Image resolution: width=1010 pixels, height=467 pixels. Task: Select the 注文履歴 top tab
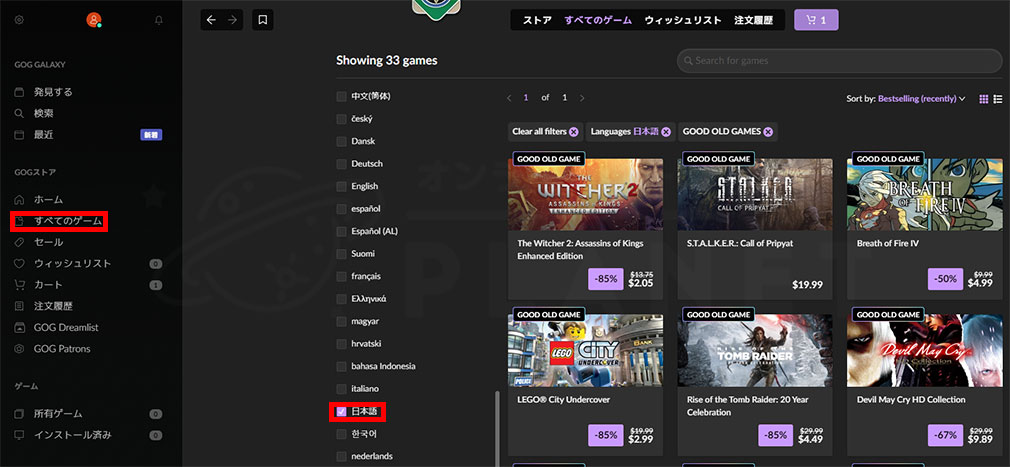coord(755,20)
